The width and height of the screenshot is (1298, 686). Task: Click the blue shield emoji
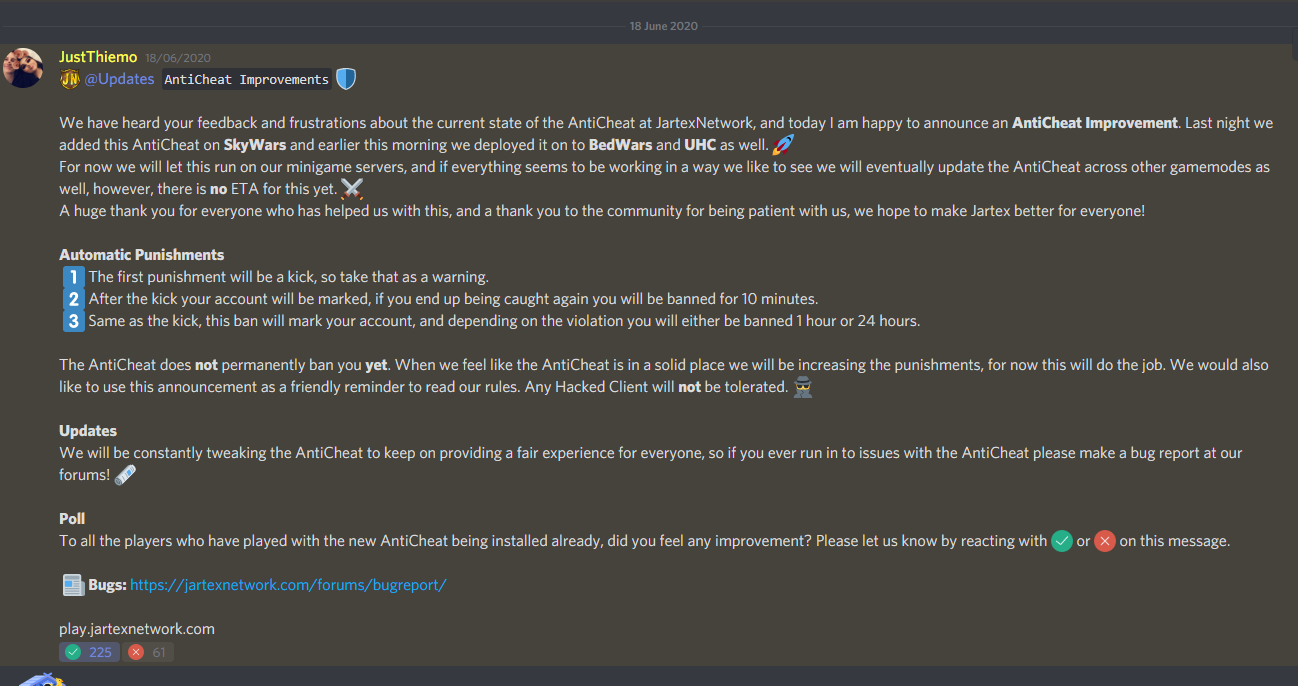coord(346,79)
